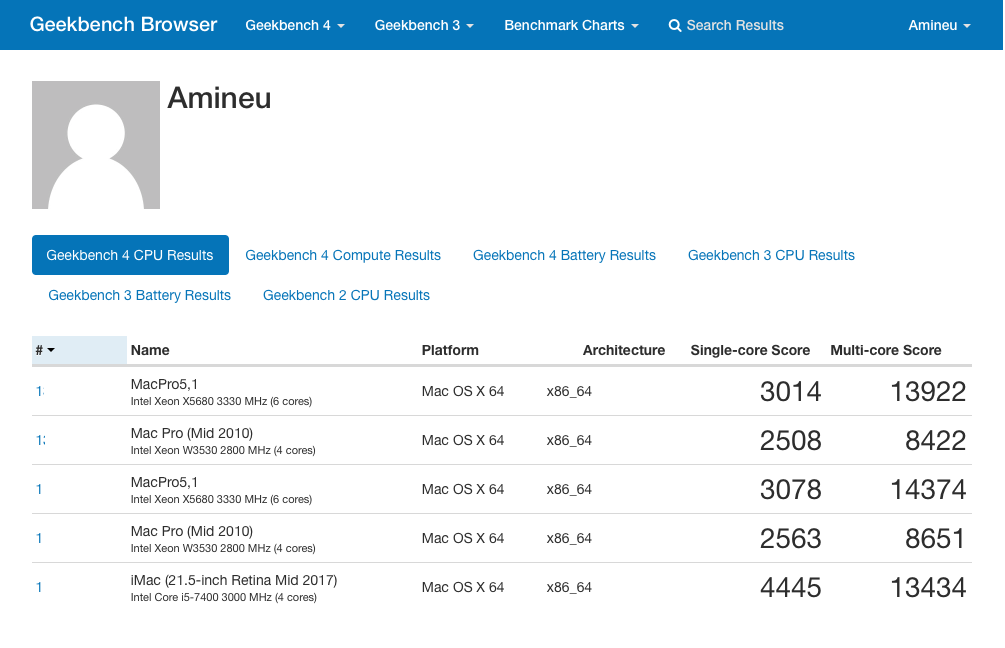This screenshot has width=1005, height=648.
Task: Open the Geekbench 3 Battery Results tab
Action: [x=139, y=295]
